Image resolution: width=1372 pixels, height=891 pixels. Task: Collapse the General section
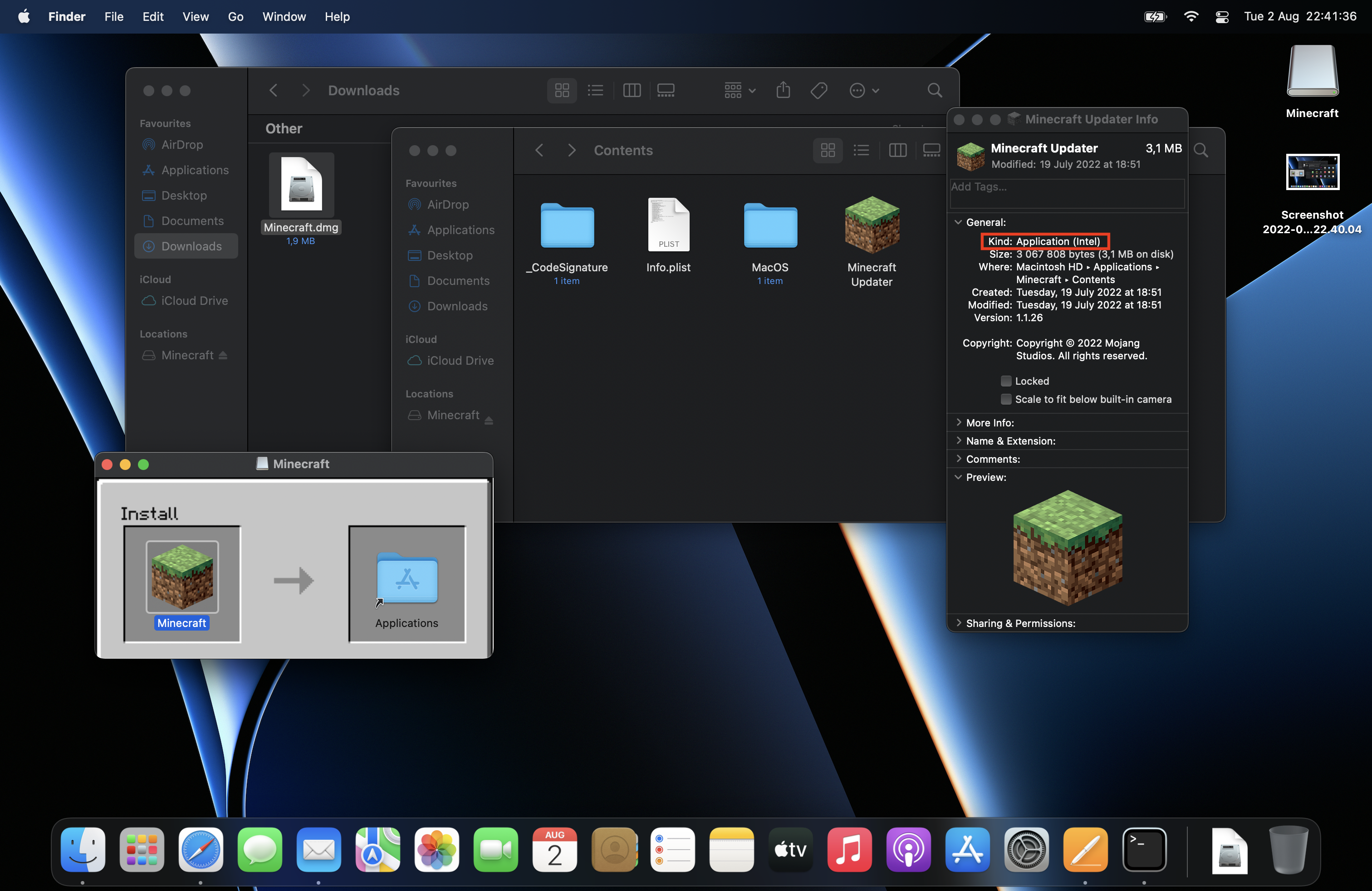pyautogui.click(x=958, y=222)
